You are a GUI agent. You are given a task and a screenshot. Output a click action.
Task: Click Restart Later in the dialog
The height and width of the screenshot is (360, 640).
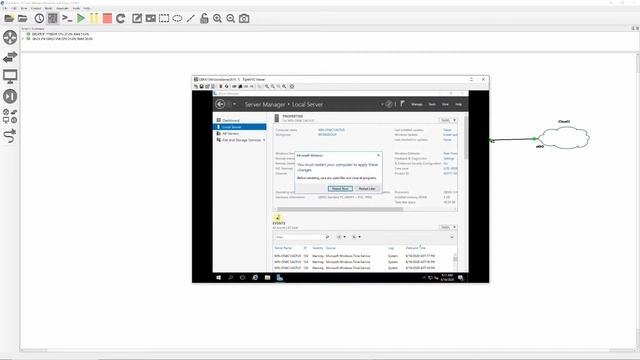[367, 189]
